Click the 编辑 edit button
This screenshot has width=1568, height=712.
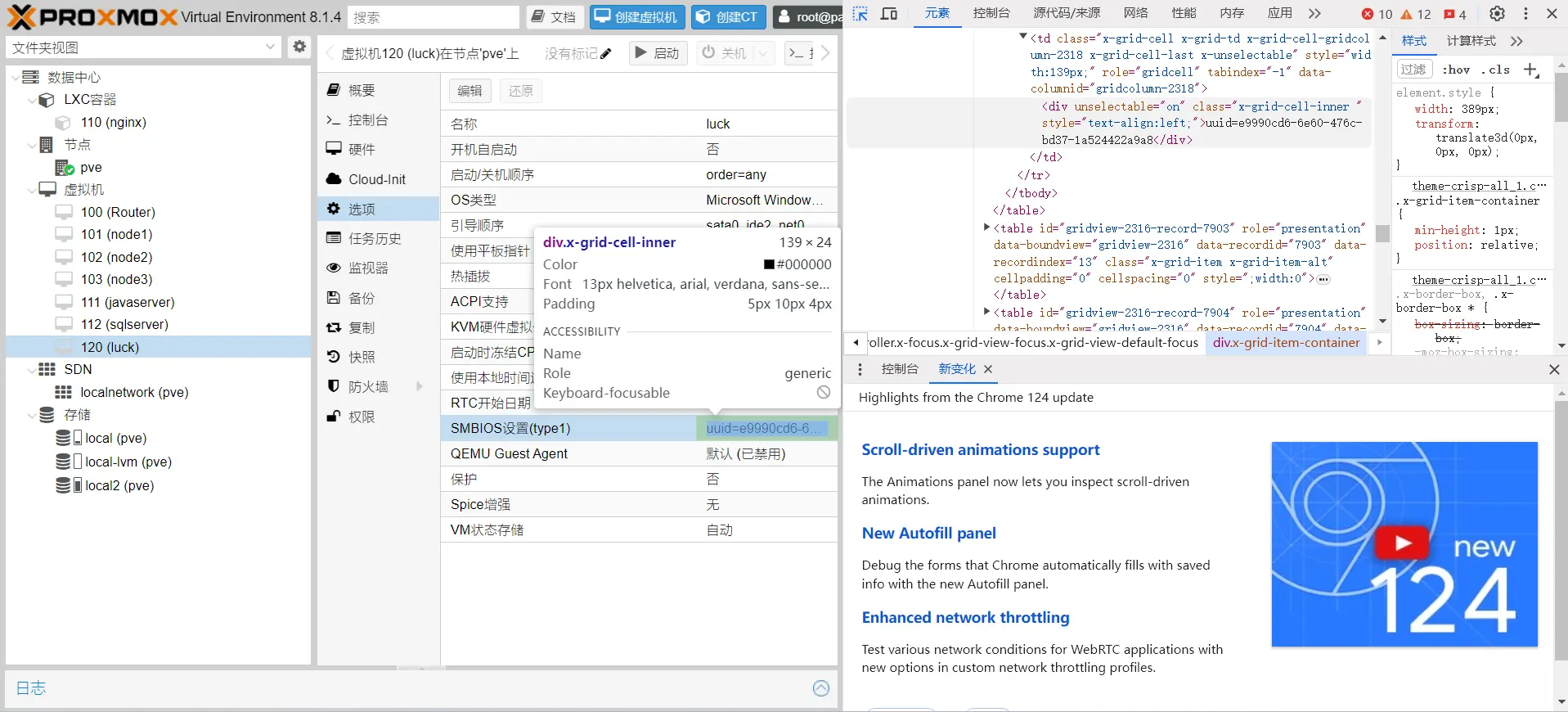pos(470,91)
